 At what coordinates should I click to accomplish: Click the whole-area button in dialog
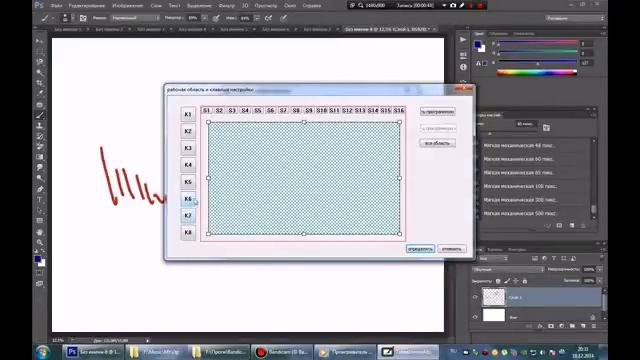437,143
